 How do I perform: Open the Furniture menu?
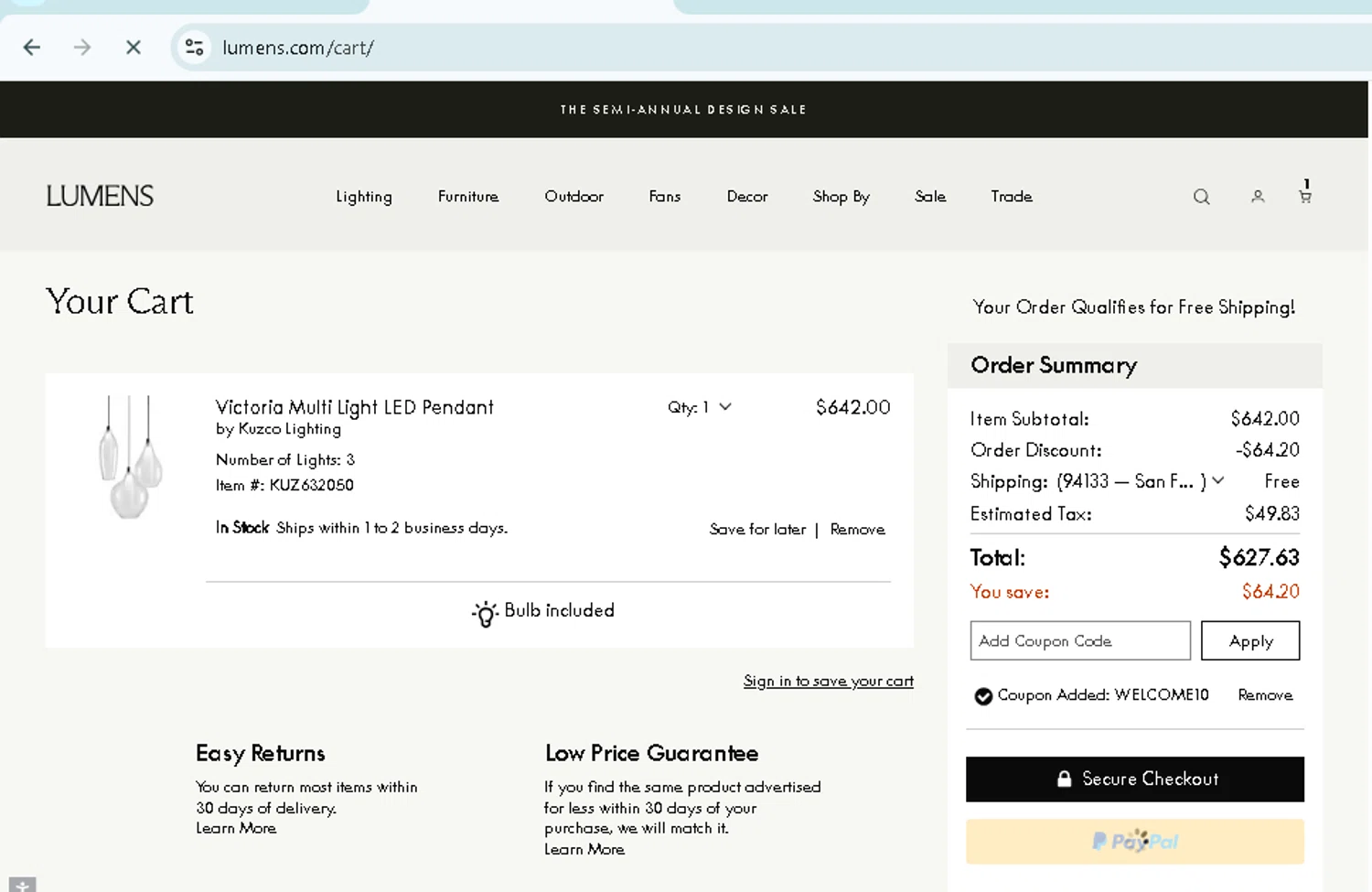467,197
